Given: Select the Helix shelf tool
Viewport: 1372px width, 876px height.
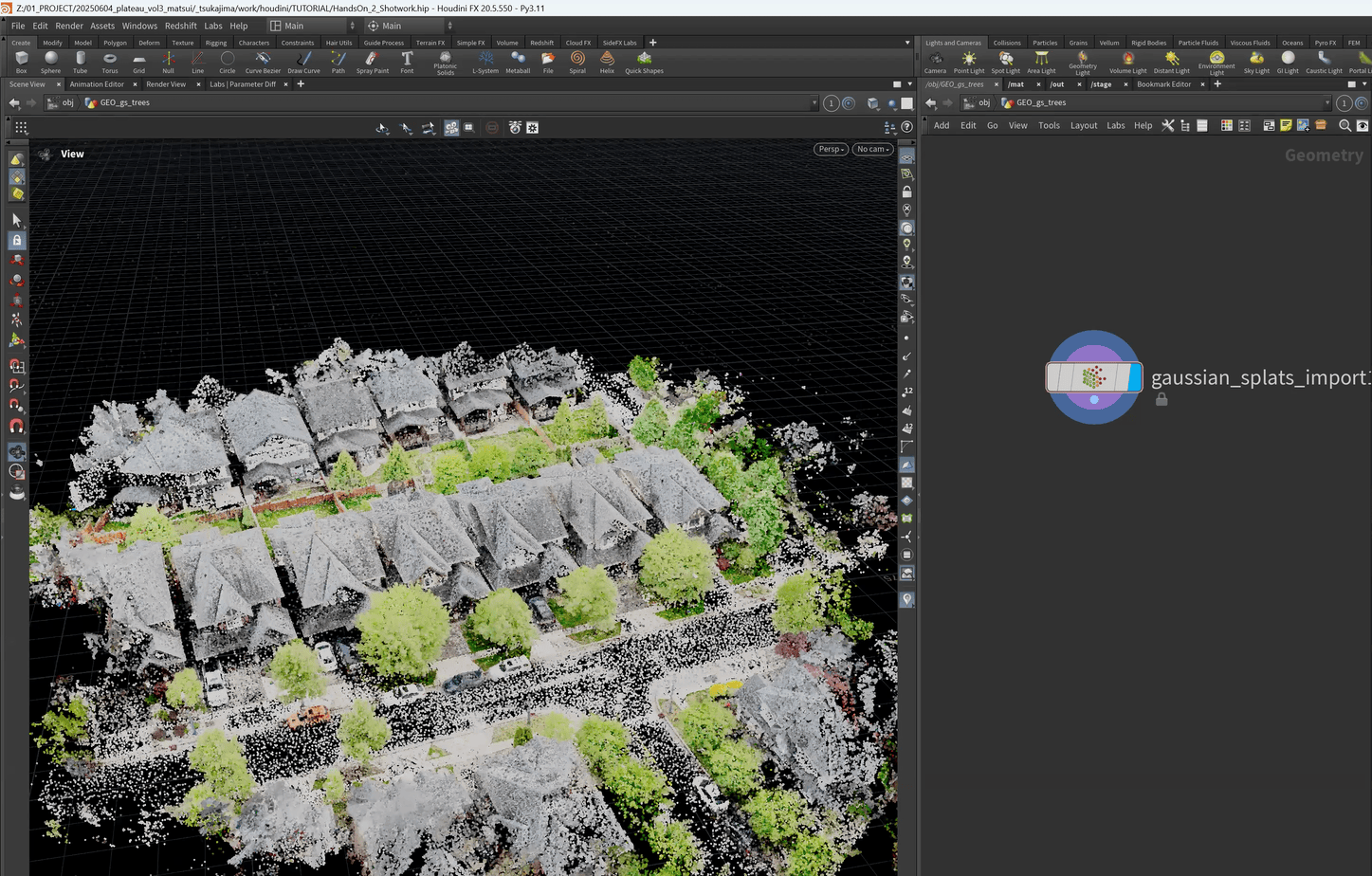Looking at the screenshot, I should [607, 62].
